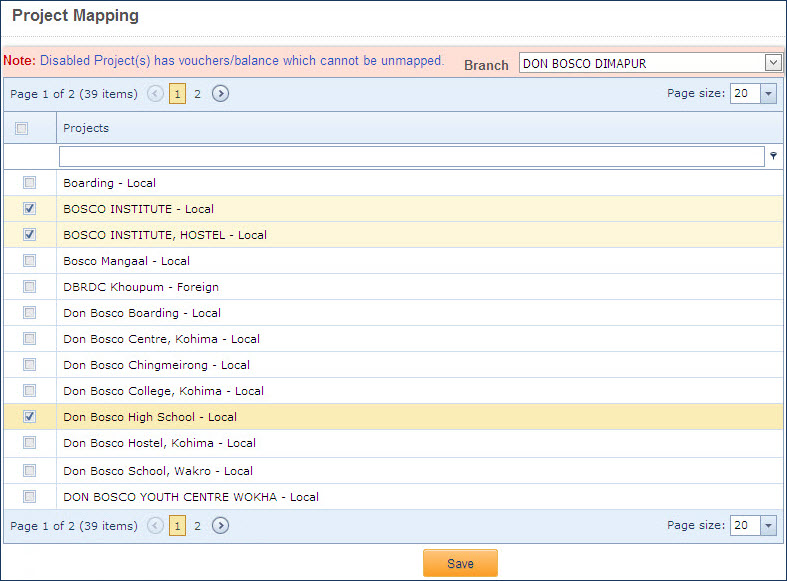Open the bottom Page size dropdown
787x581 pixels.
coord(768,525)
